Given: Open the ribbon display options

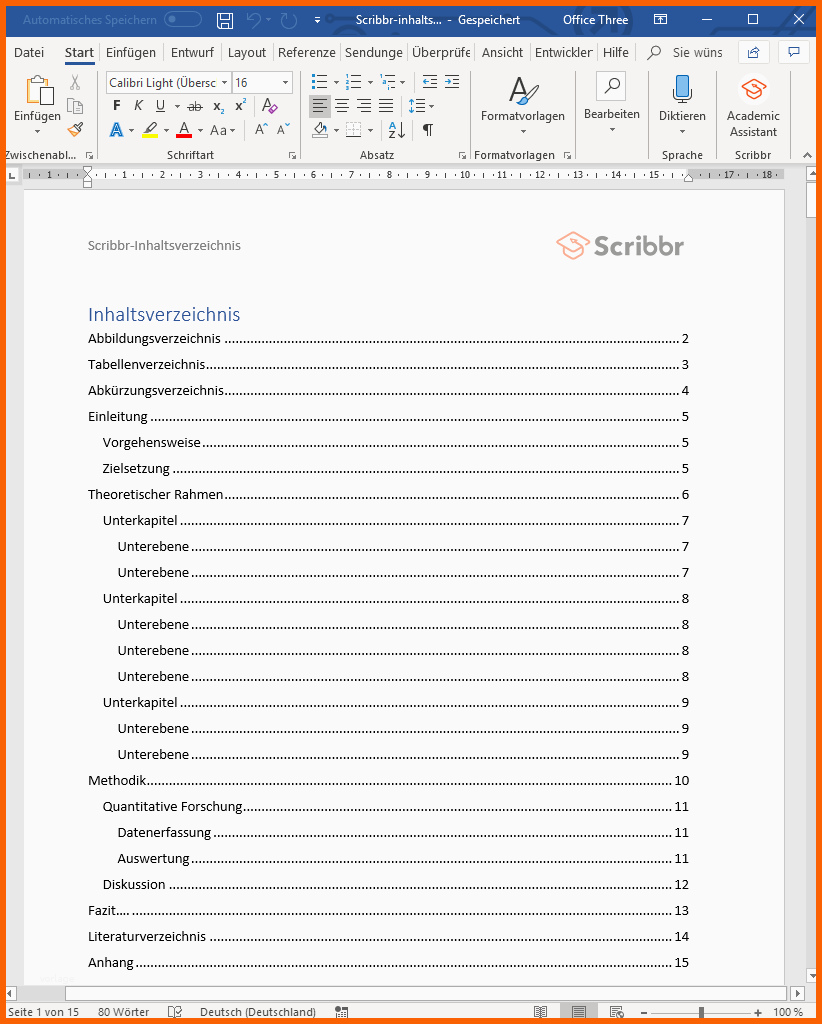Looking at the screenshot, I should pyautogui.click(x=661, y=20).
